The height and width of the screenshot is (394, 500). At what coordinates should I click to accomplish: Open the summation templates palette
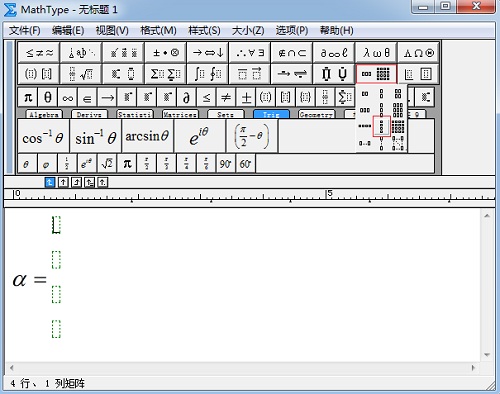(166, 74)
